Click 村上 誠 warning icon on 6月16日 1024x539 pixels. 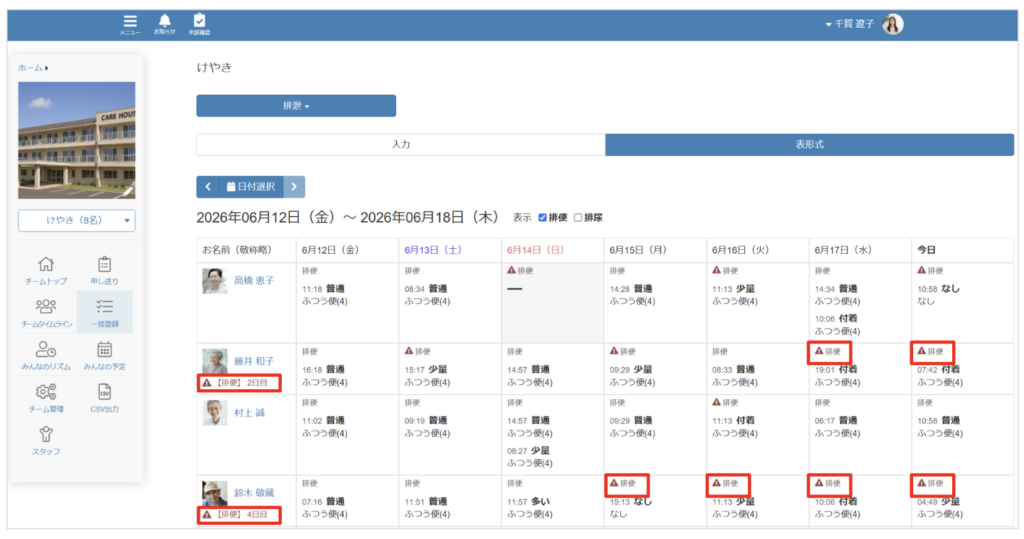[716, 402]
